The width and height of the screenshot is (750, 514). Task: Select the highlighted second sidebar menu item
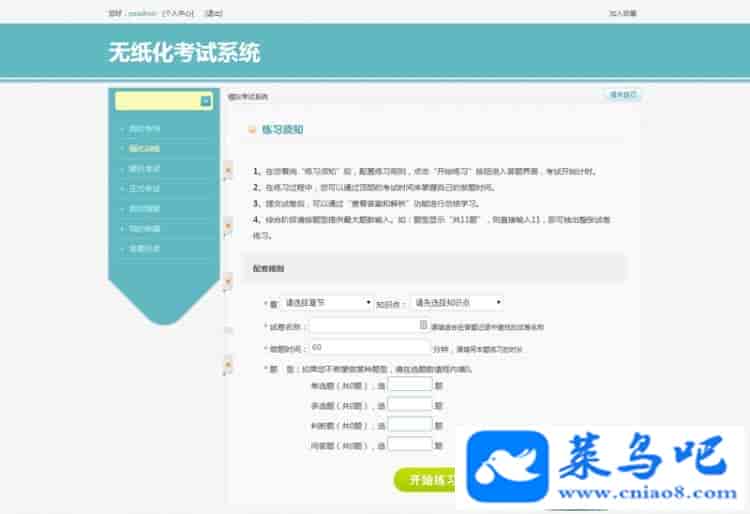[144, 149]
